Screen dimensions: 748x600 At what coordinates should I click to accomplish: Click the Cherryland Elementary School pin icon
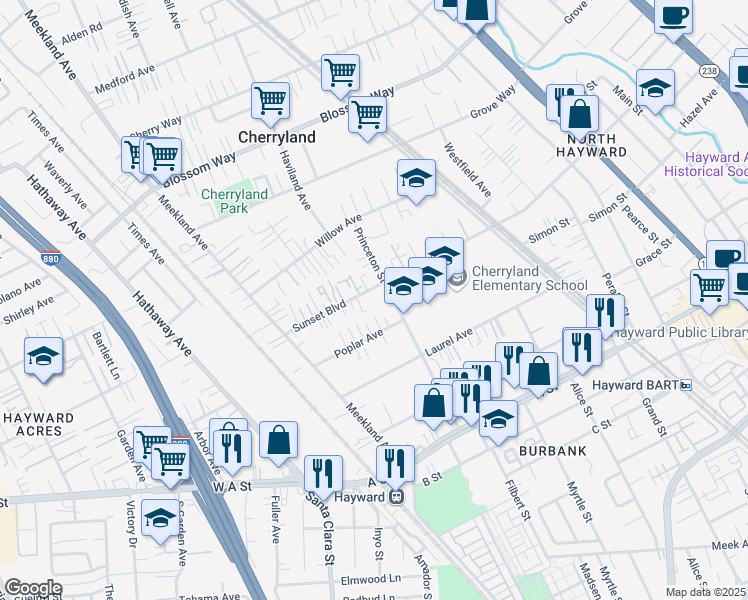tap(457, 279)
